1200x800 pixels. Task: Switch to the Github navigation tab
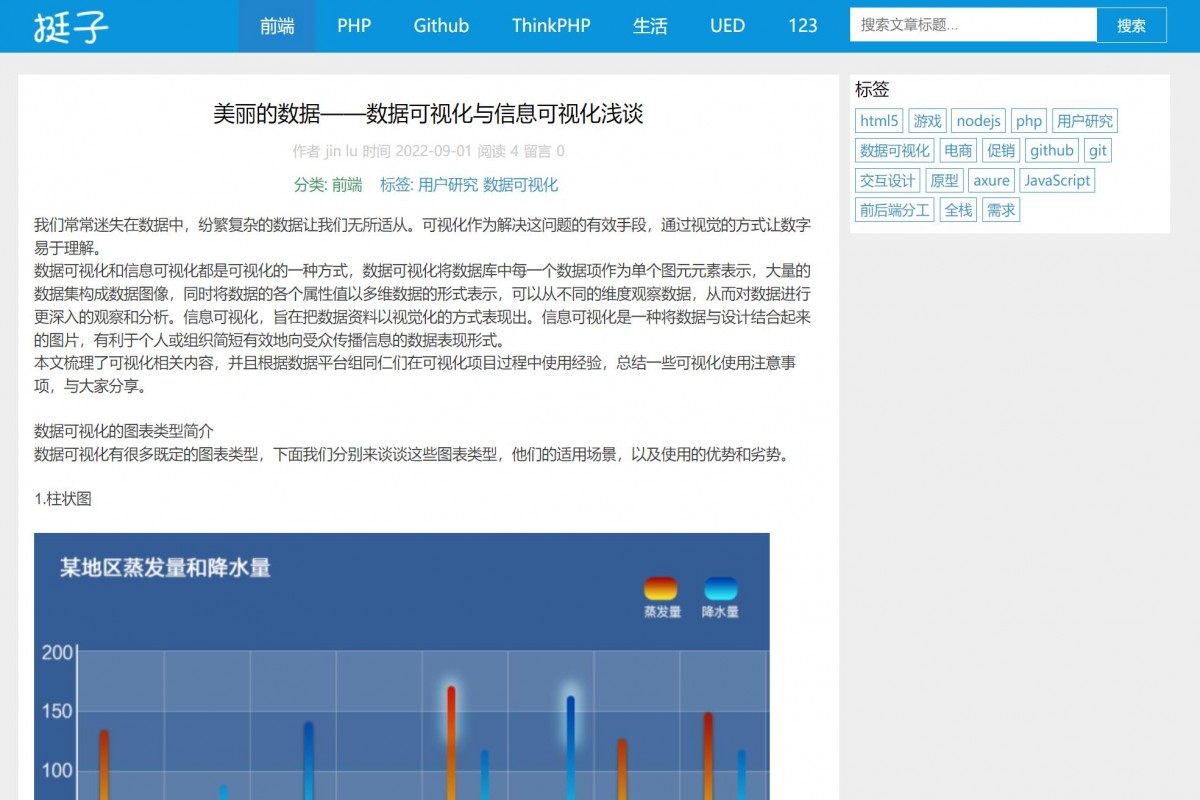click(x=441, y=27)
